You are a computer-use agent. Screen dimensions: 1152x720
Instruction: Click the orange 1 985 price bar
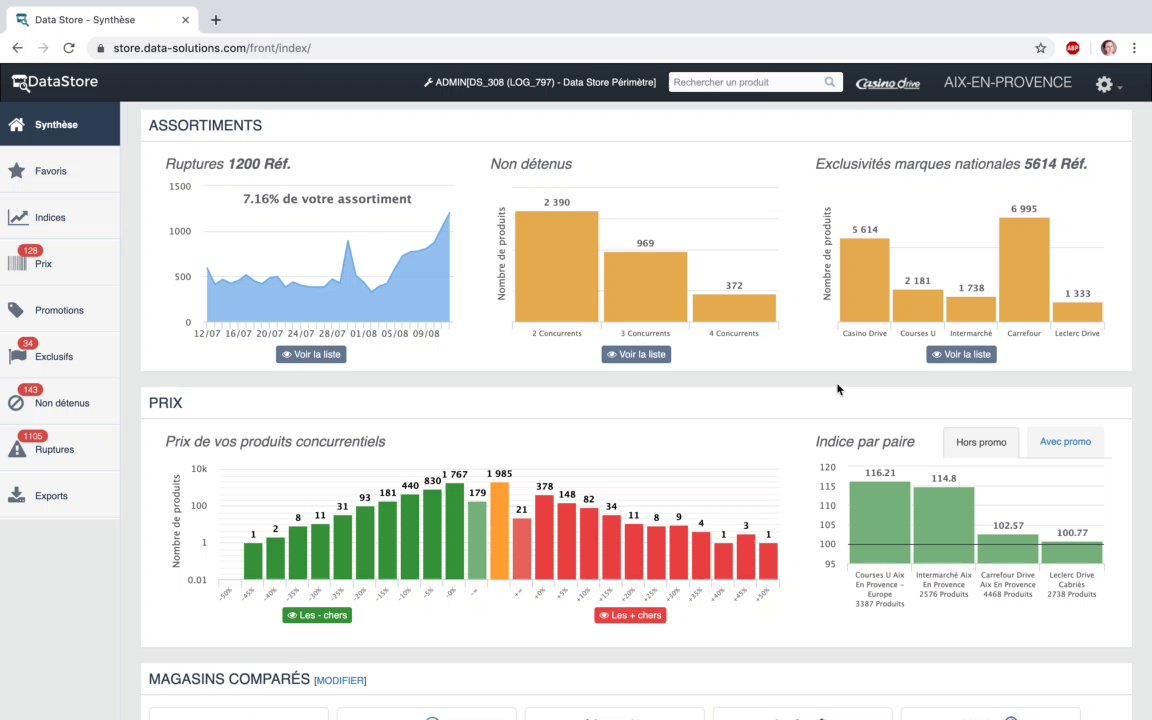tap(500, 530)
